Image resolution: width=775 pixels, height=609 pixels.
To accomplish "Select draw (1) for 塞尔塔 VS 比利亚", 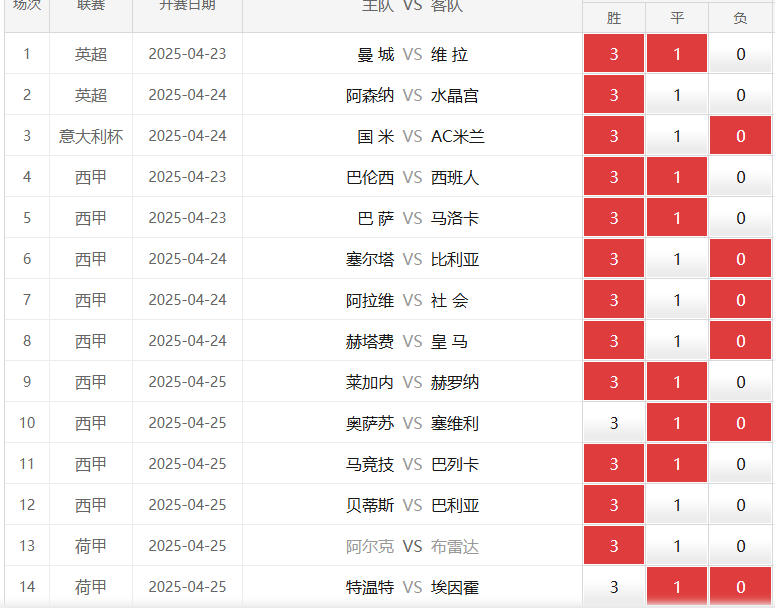I will 677,259.
